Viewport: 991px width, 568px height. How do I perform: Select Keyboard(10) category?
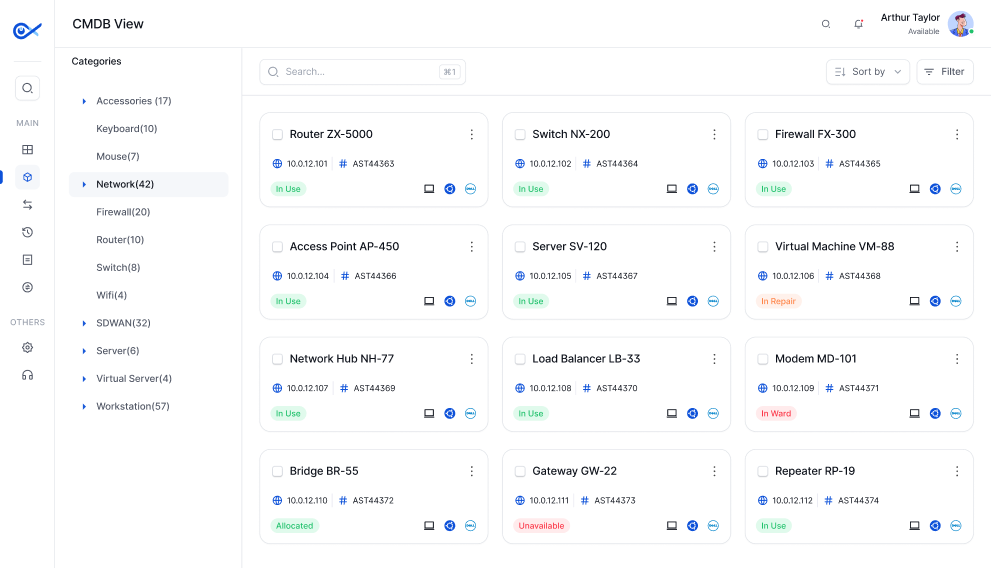click(126, 129)
